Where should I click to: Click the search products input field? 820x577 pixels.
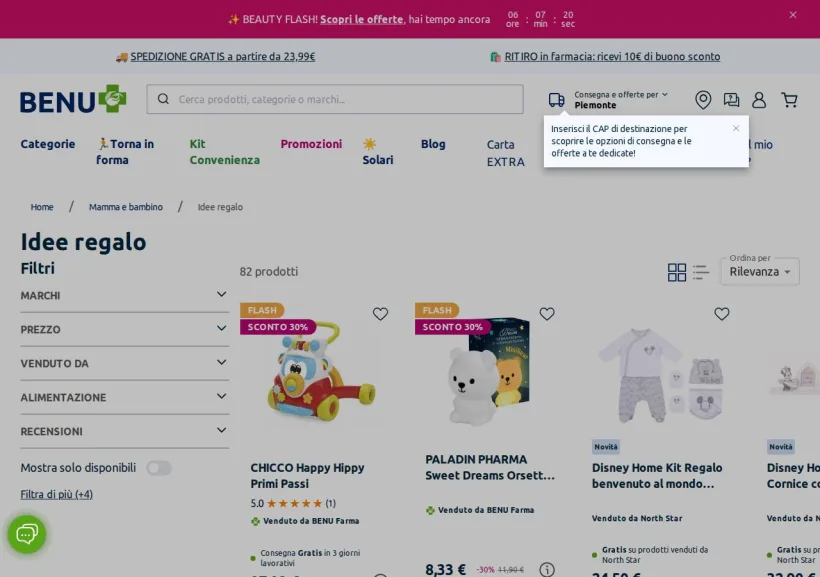pyautogui.click(x=335, y=99)
